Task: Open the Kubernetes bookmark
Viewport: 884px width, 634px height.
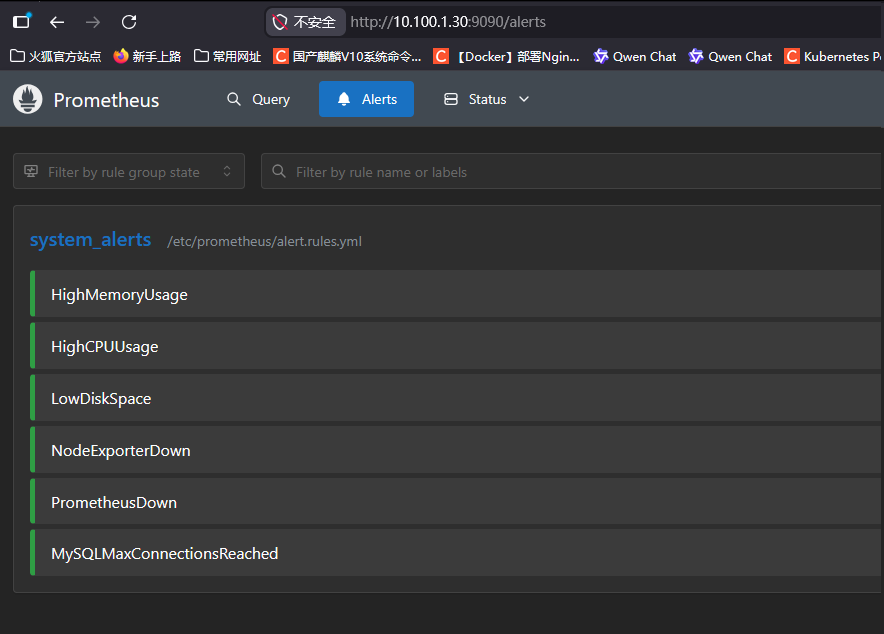Action: (x=833, y=56)
